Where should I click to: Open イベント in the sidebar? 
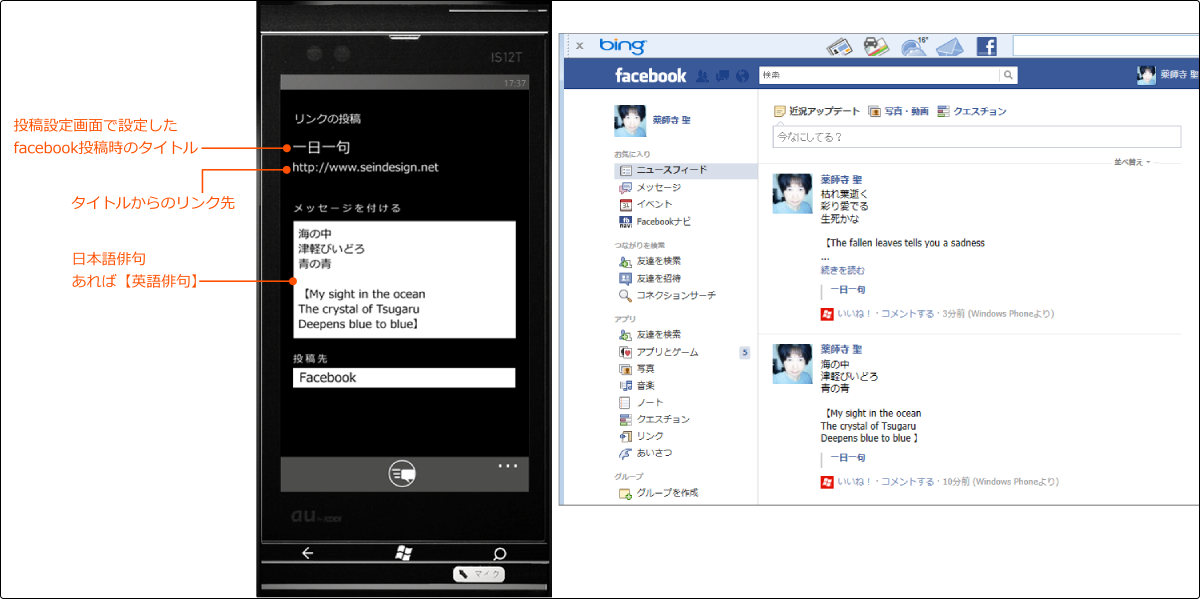[646, 204]
